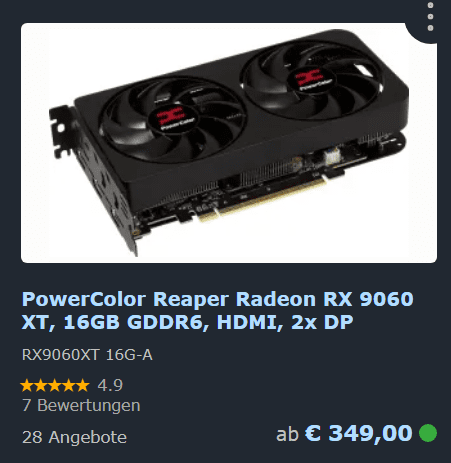This screenshot has width=451, height=463.
Task: Open the 28 Angebote offers link
Action: coord(74,437)
